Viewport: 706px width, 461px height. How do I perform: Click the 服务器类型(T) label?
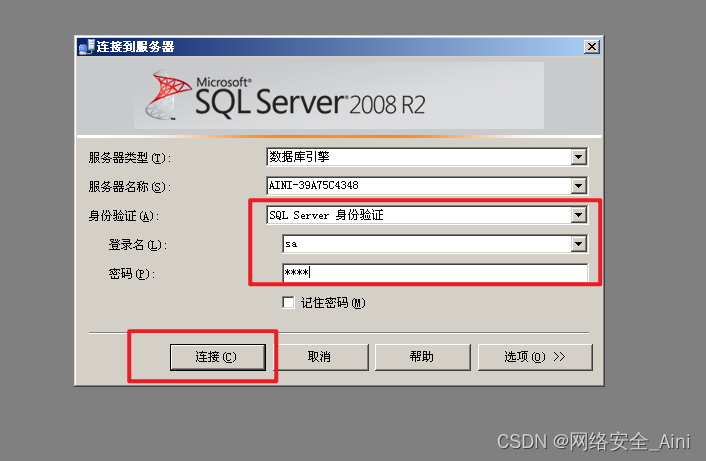tap(130, 158)
